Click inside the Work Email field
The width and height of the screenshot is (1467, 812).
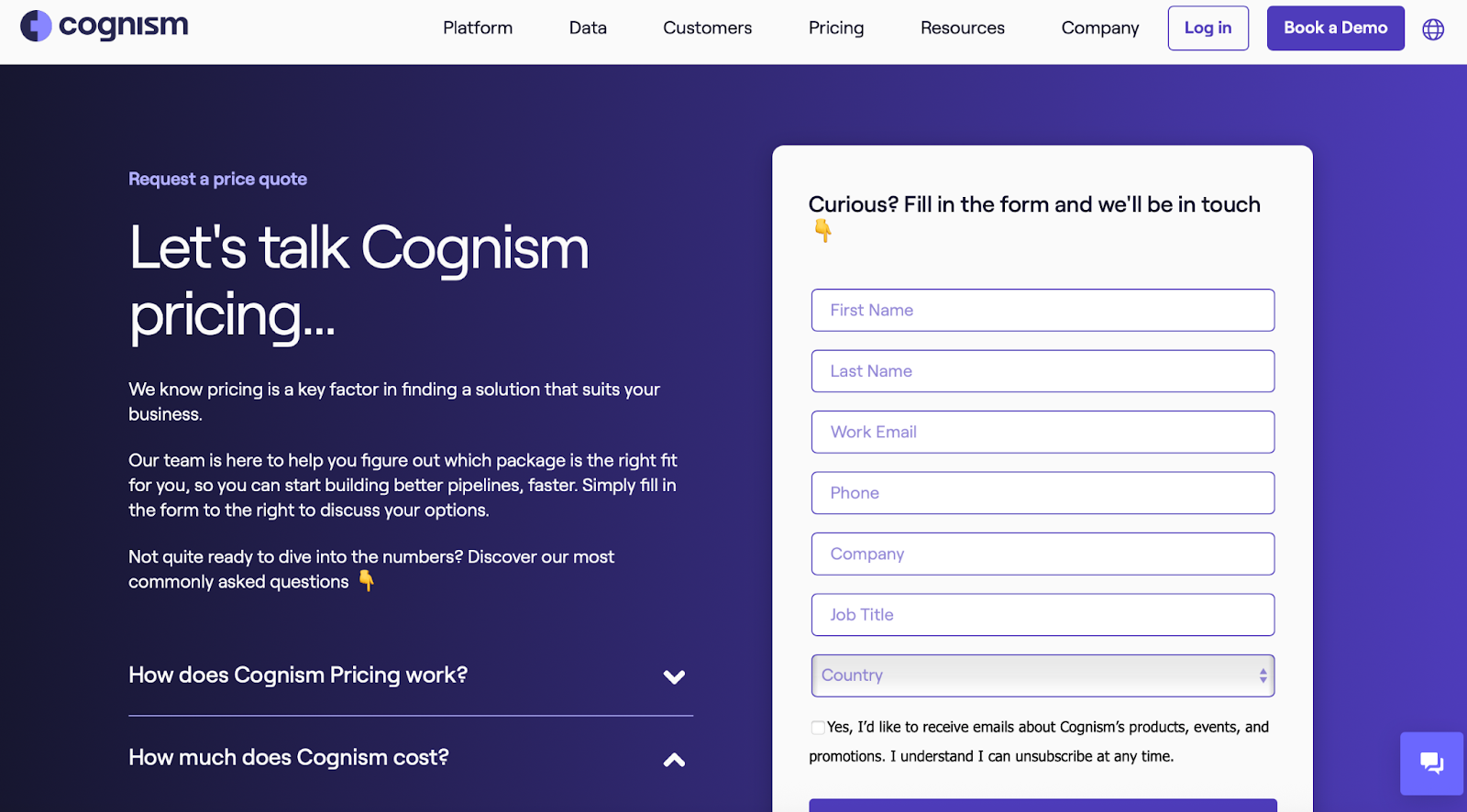tap(1042, 432)
